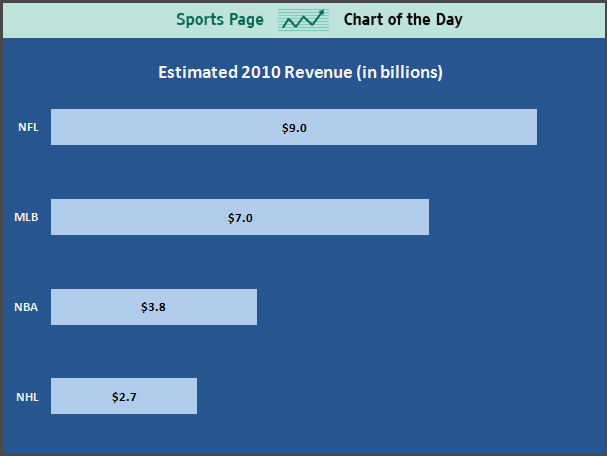Select the Estimated 2010 Revenue chart title
This screenshot has height=456, width=607.
301,72
